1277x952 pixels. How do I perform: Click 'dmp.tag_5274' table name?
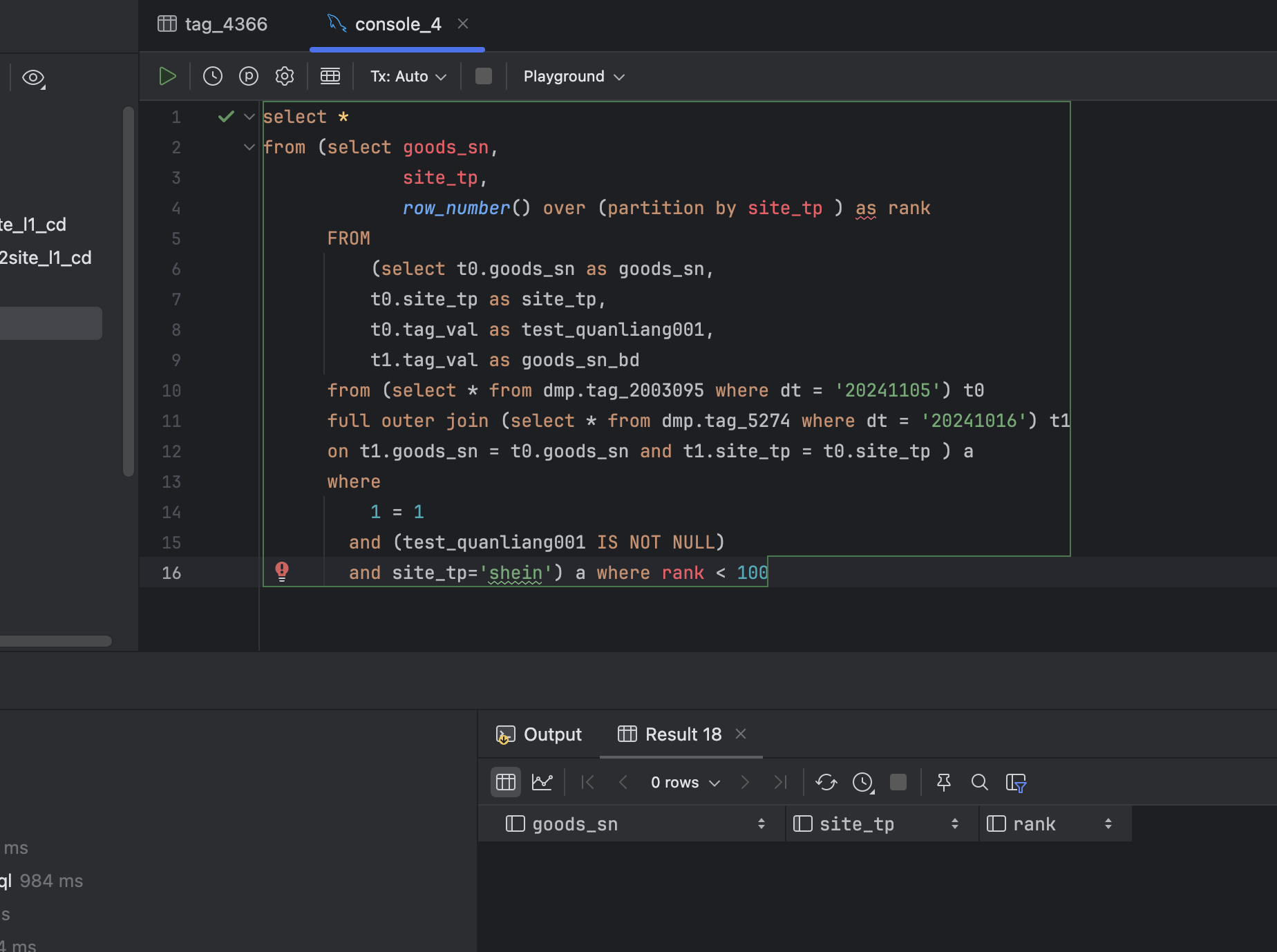pos(726,421)
